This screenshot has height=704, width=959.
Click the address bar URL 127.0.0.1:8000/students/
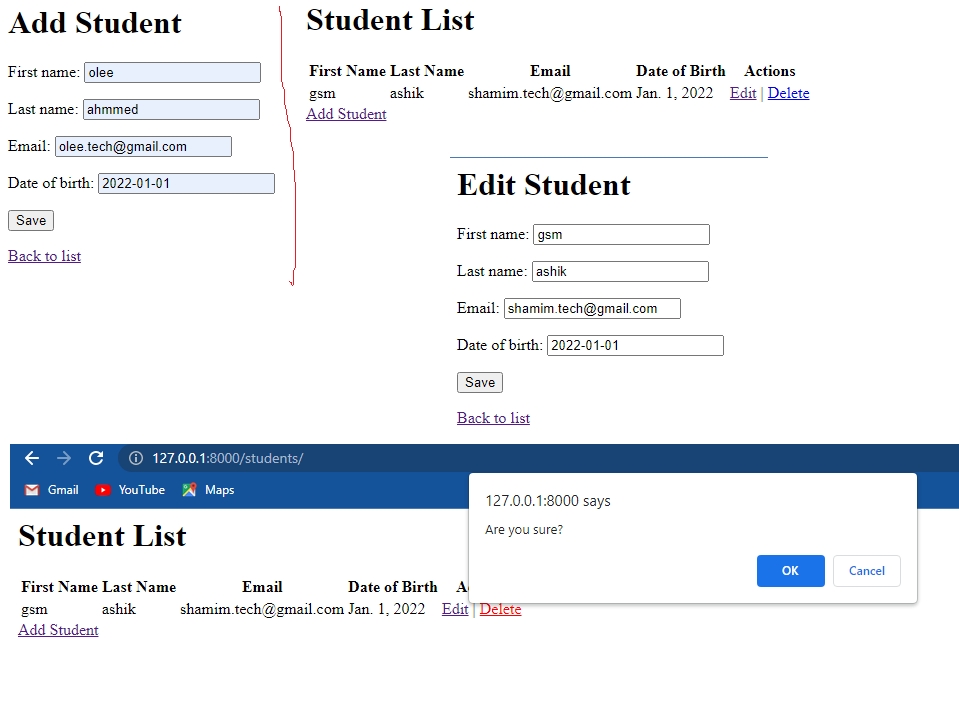[227, 458]
